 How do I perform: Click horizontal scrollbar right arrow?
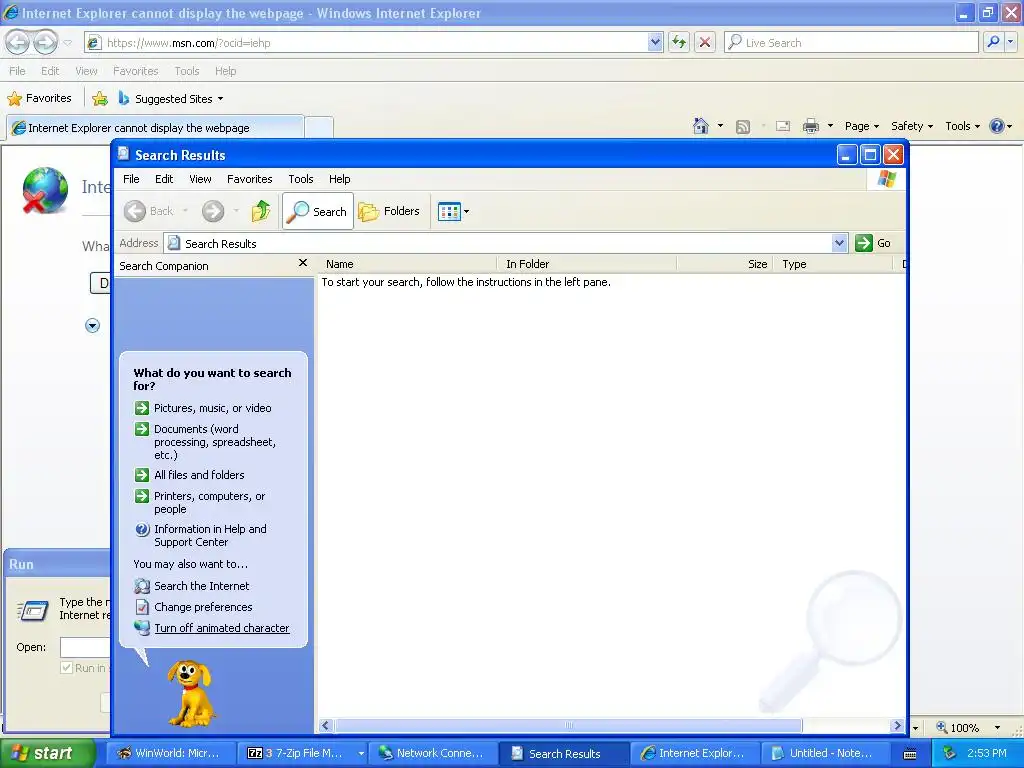point(897,726)
